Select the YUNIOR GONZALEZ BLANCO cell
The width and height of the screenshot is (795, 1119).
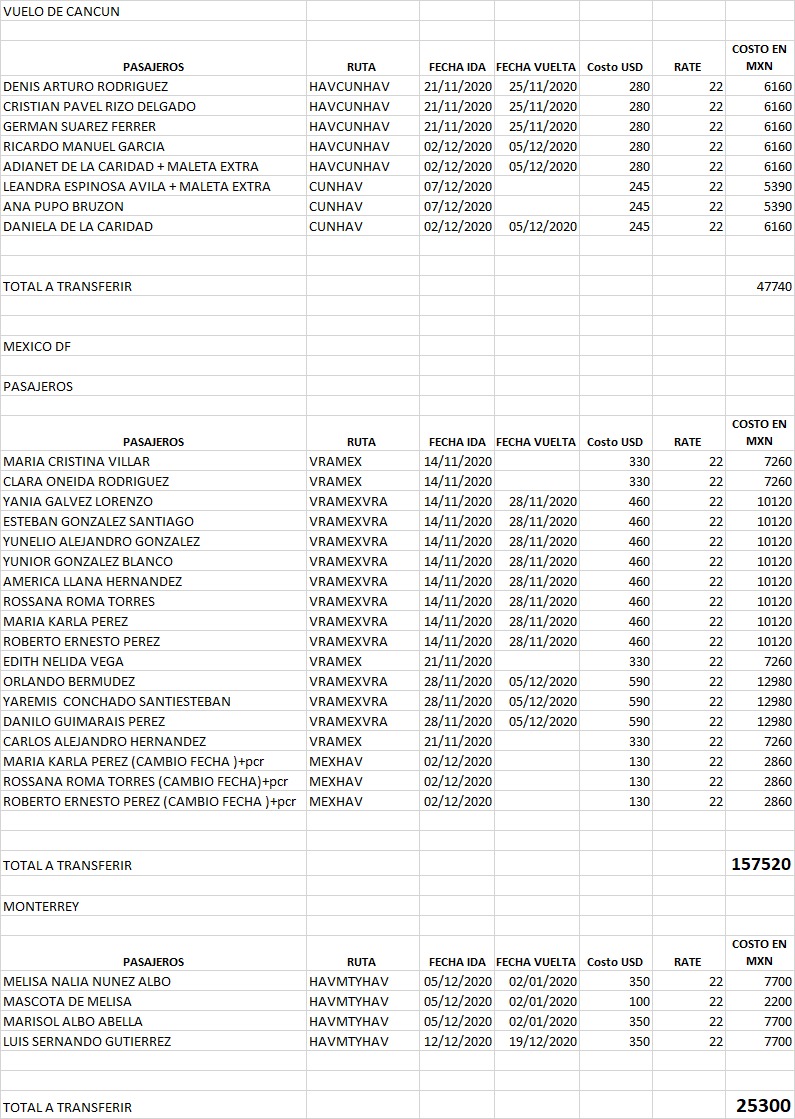153,561
